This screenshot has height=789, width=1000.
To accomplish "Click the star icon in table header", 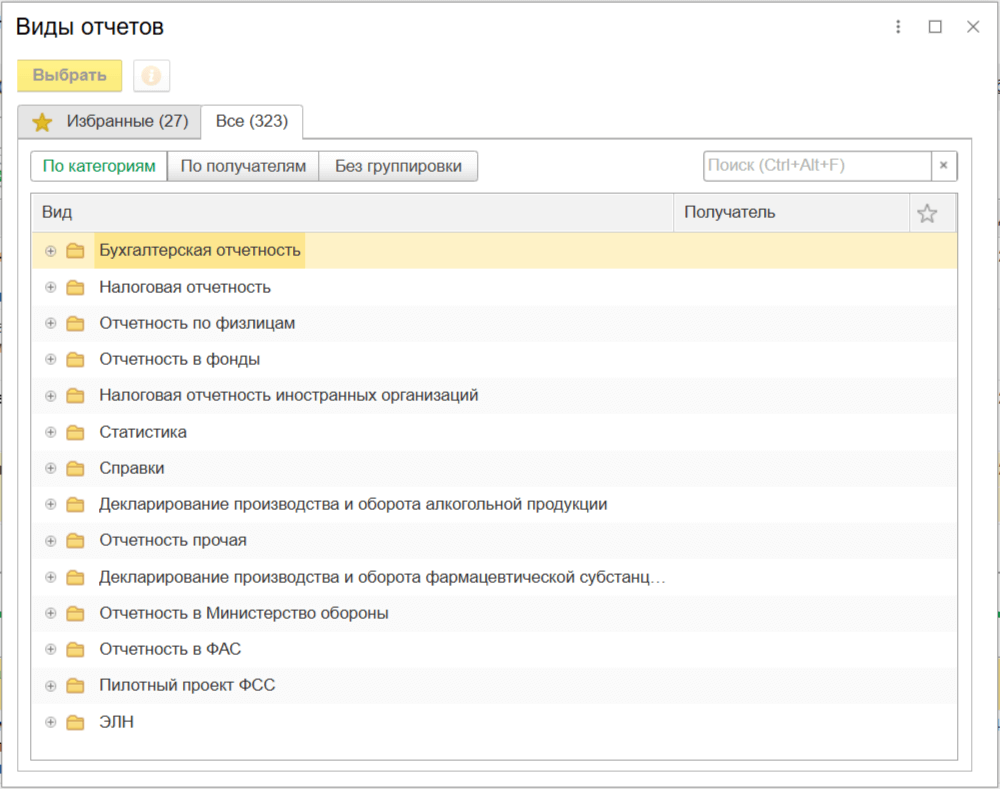I will (927, 213).
